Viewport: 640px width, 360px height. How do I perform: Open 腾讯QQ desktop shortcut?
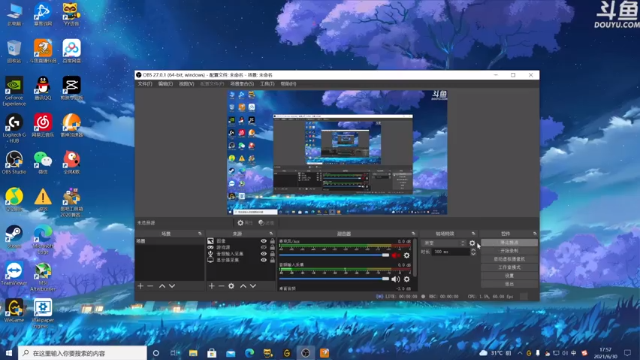43,88
